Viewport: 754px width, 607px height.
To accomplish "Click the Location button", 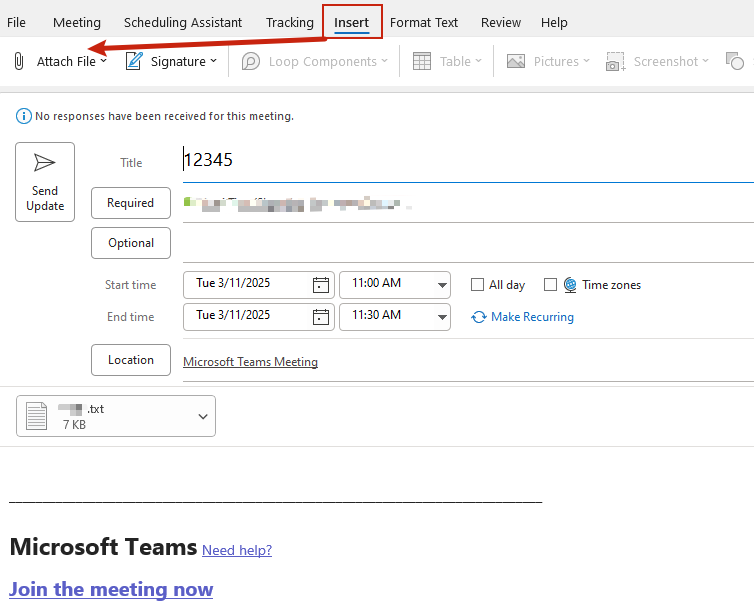I will click(131, 360).
